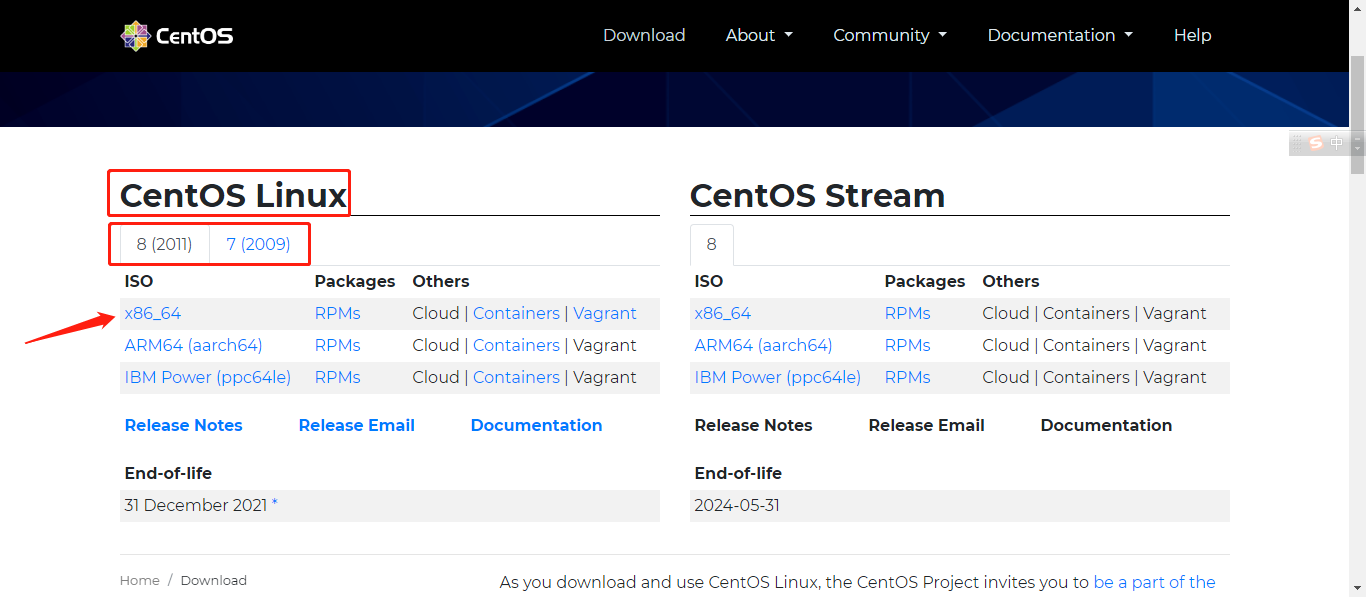Open the Help menu item
This screenshot has width=1366, height=597.
tap(1192, 35)
